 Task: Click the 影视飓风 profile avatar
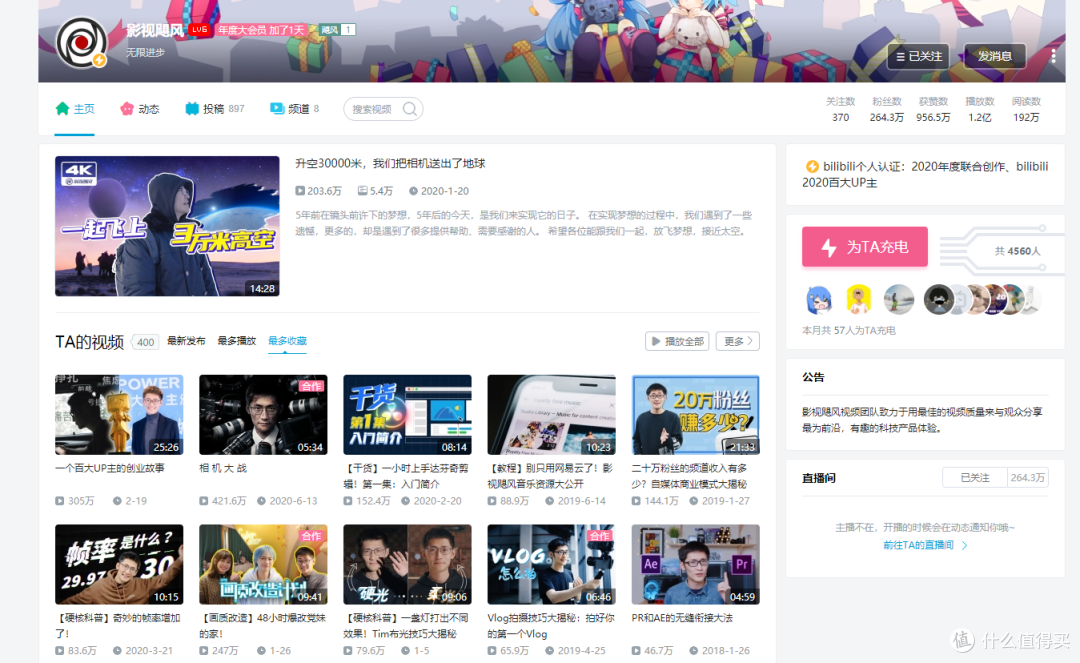(x=81, y=43)
